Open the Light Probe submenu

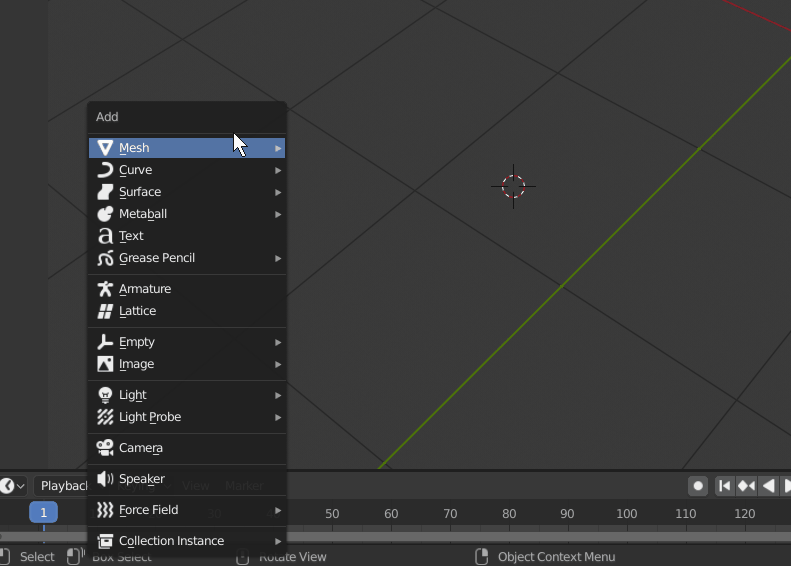(187, 417)
